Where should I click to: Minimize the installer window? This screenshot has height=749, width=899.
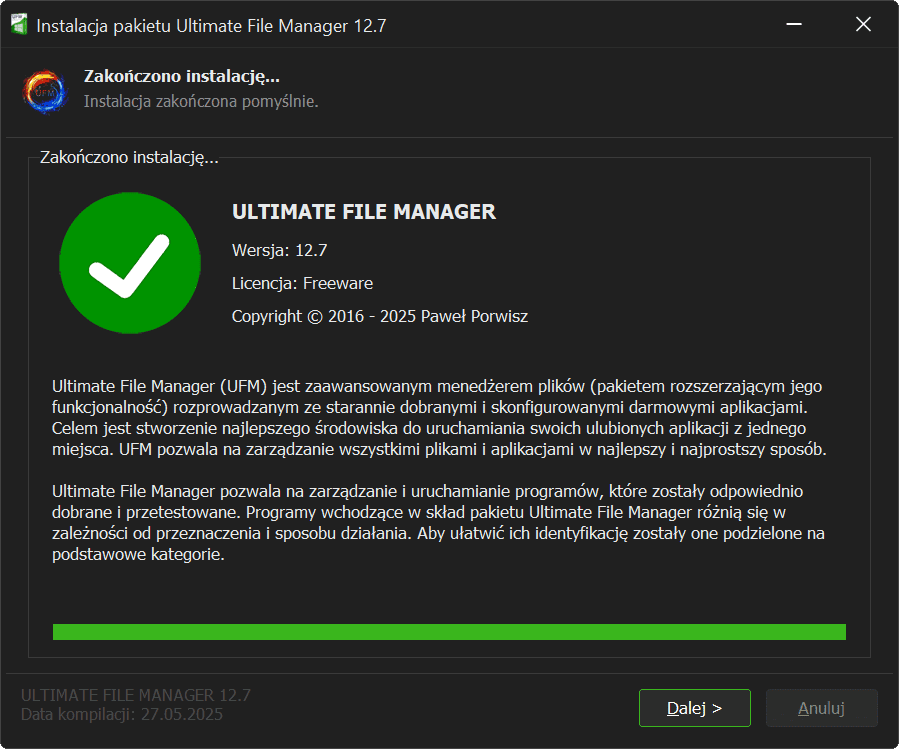[794, 25]
